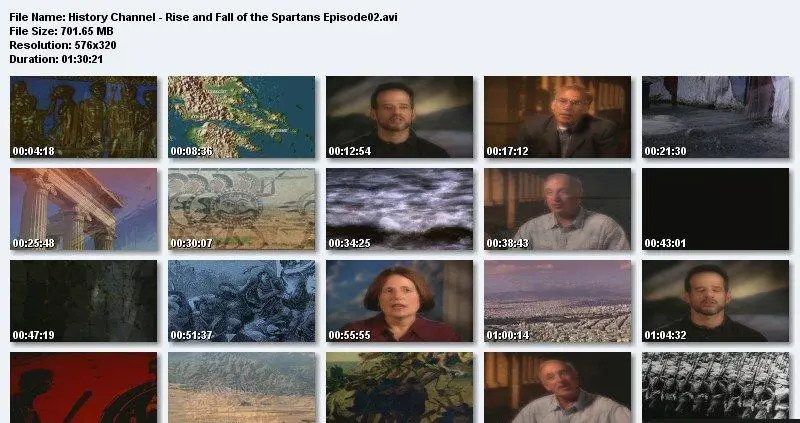The image size is (800, 423).
Task: Open the thumbnail at 00:04:18
Action: (84, 117)
